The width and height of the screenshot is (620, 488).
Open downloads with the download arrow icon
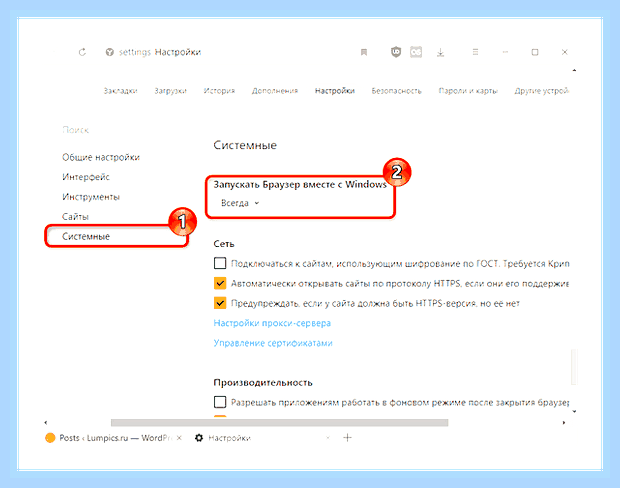tap(440, 52)
